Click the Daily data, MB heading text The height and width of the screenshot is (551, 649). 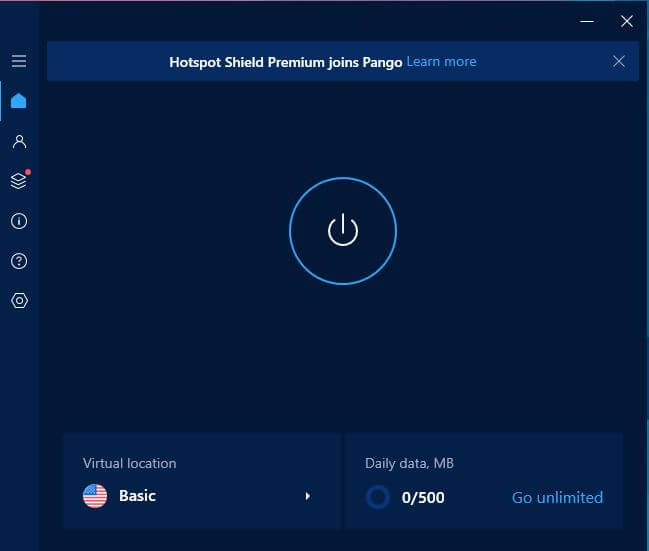409,464
